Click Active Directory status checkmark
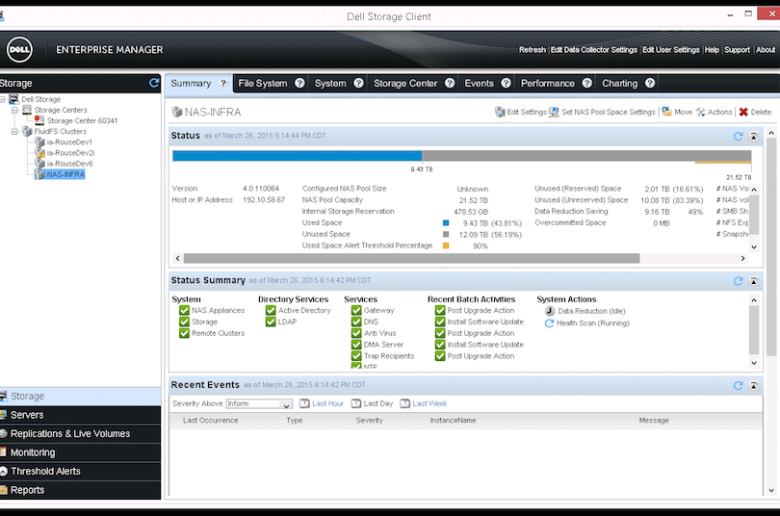This screenshot has height=516, width=780. tap(271, 310)
